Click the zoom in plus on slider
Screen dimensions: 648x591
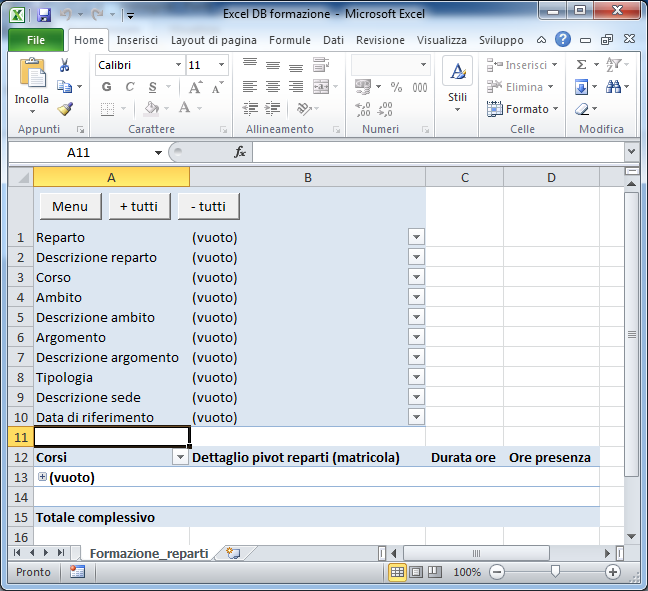[x=613, y=572]
